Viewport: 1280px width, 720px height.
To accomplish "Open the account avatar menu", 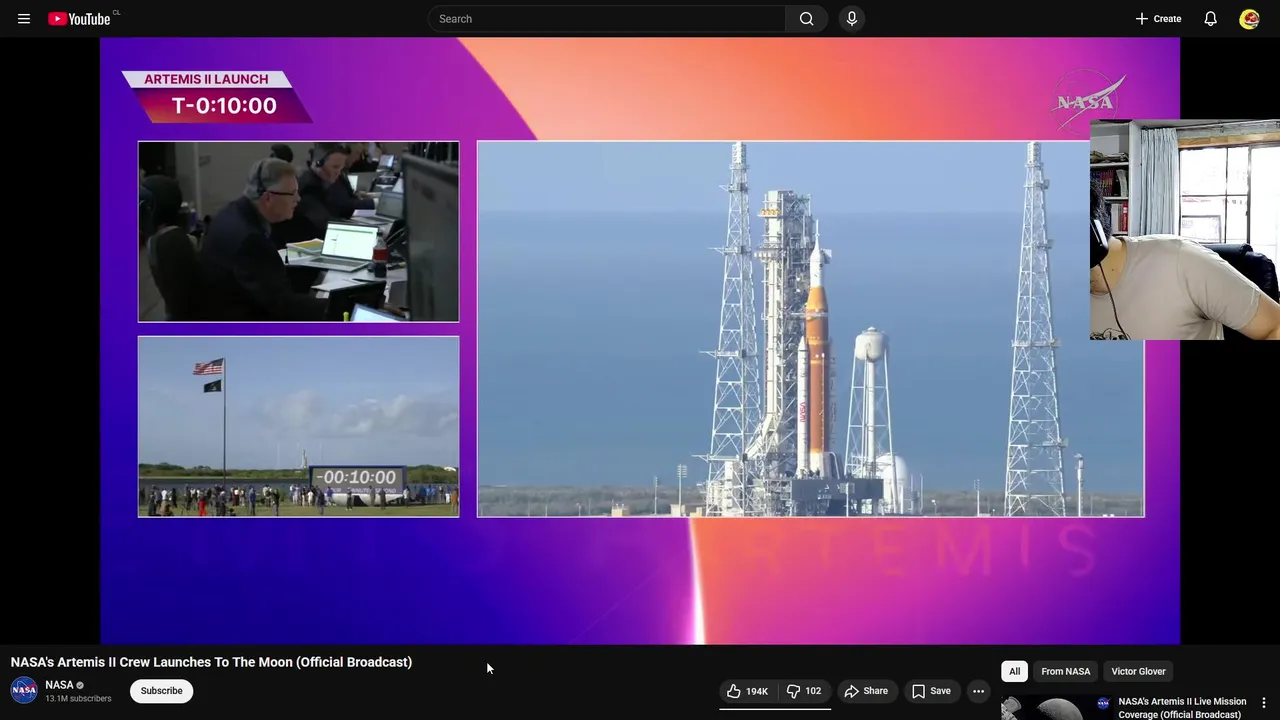I will tap(1249, 19).
